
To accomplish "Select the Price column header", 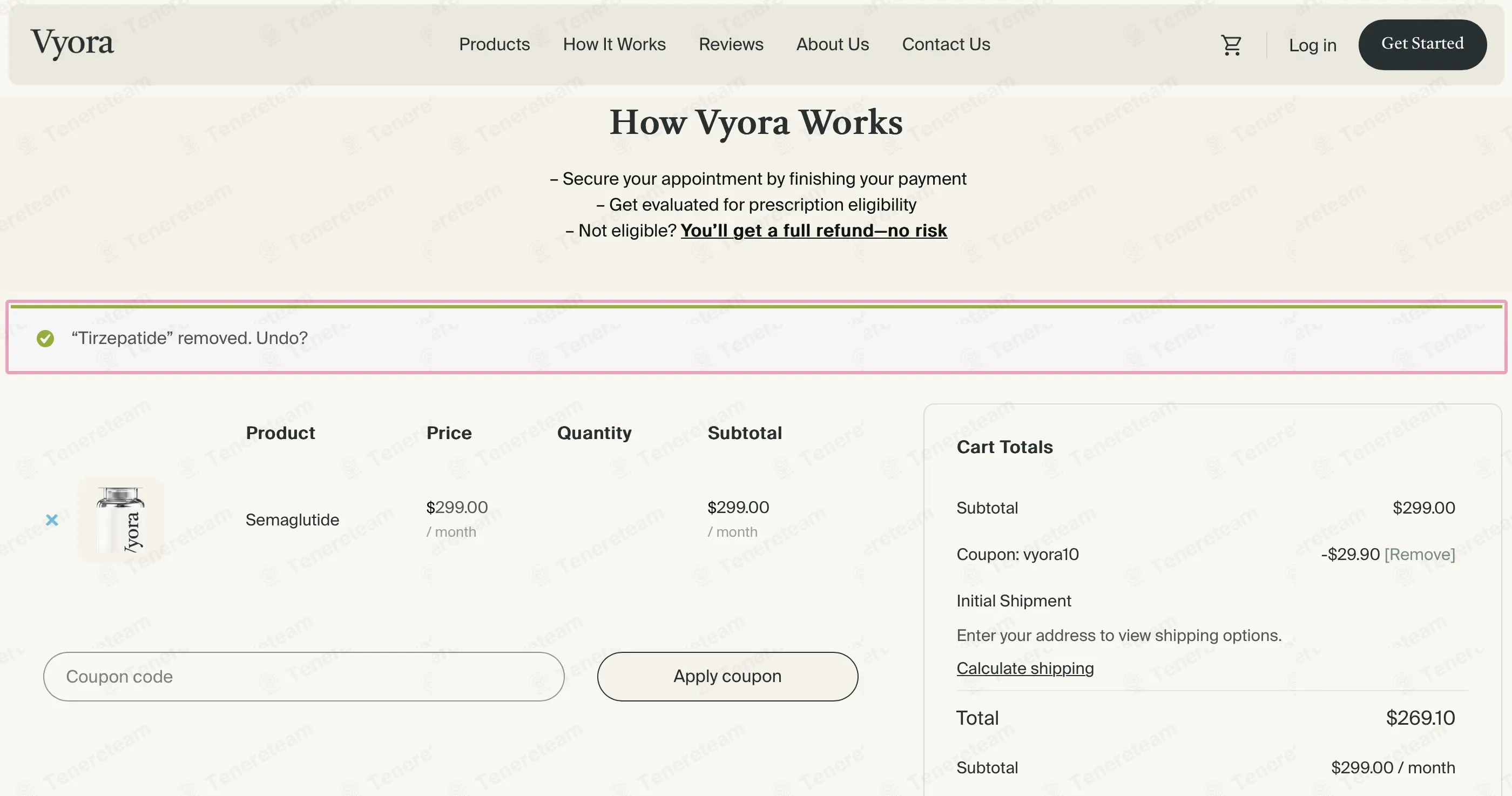I will (449, 433).
